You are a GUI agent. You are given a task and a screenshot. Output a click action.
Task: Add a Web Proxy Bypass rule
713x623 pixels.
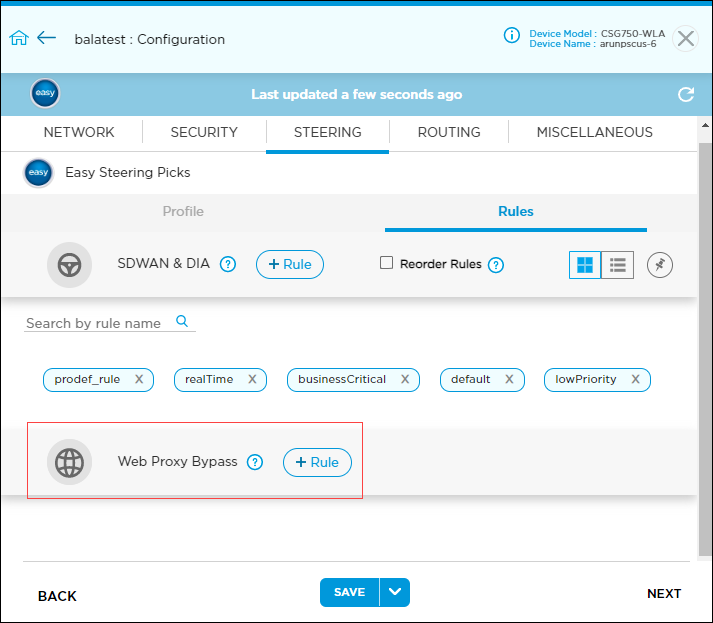pos(317,462)
